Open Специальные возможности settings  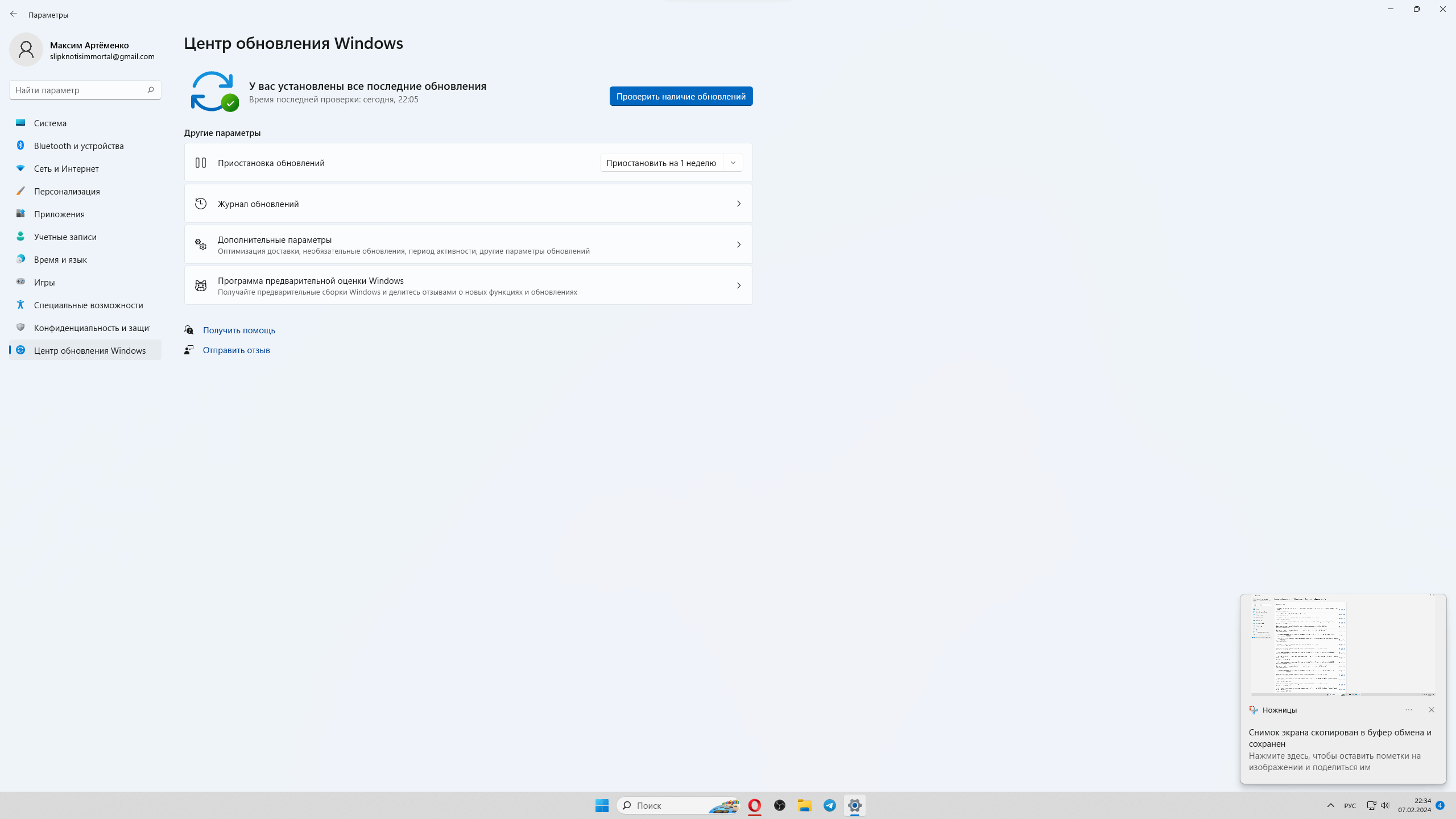(x=85, y=305)
